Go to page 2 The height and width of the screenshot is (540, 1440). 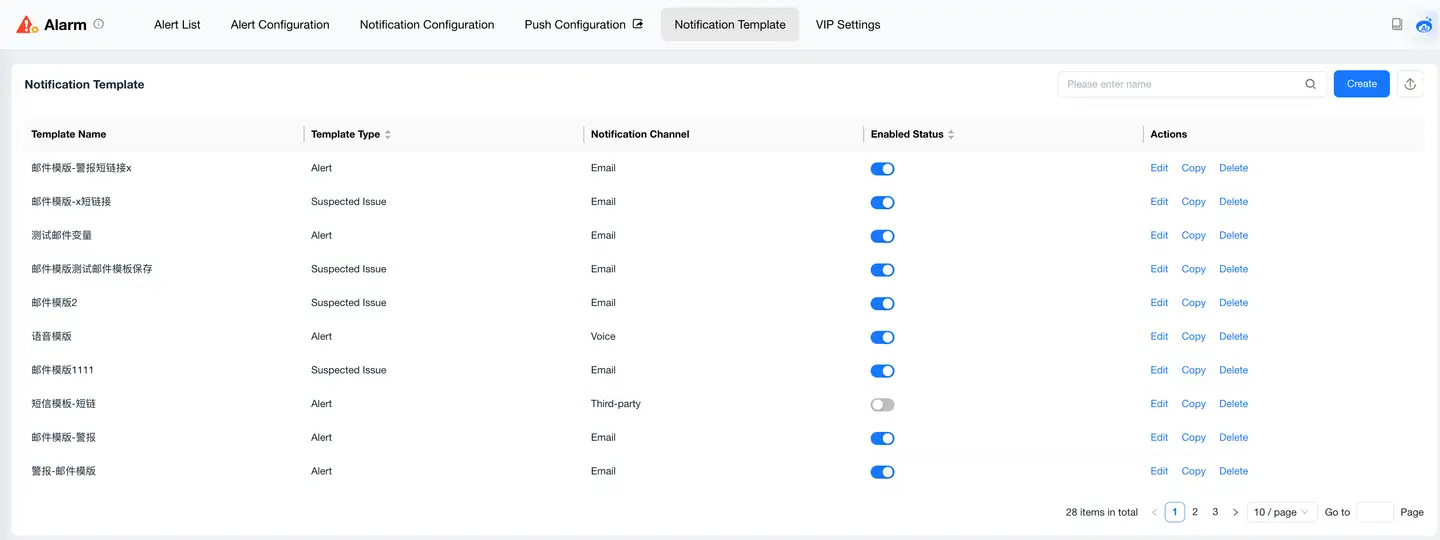coord(1195,512)
